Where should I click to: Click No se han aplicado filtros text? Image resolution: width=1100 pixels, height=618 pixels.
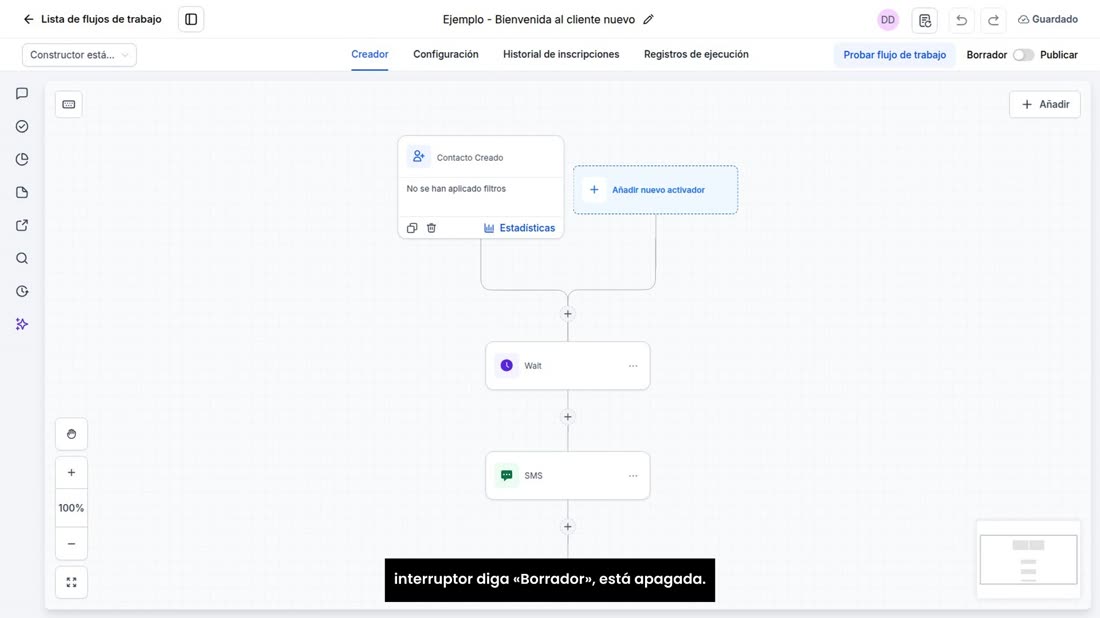pyautogui.click(x=456, y=189)
